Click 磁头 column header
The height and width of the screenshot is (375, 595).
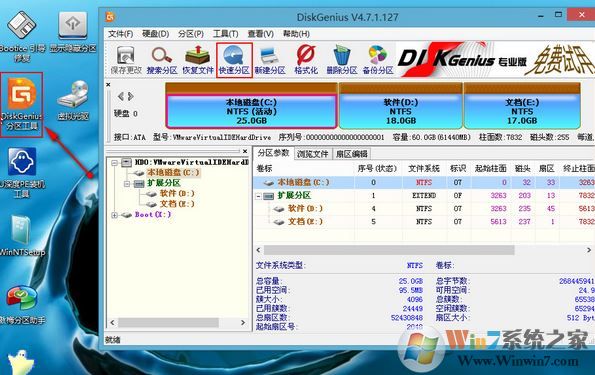point(523,169)
